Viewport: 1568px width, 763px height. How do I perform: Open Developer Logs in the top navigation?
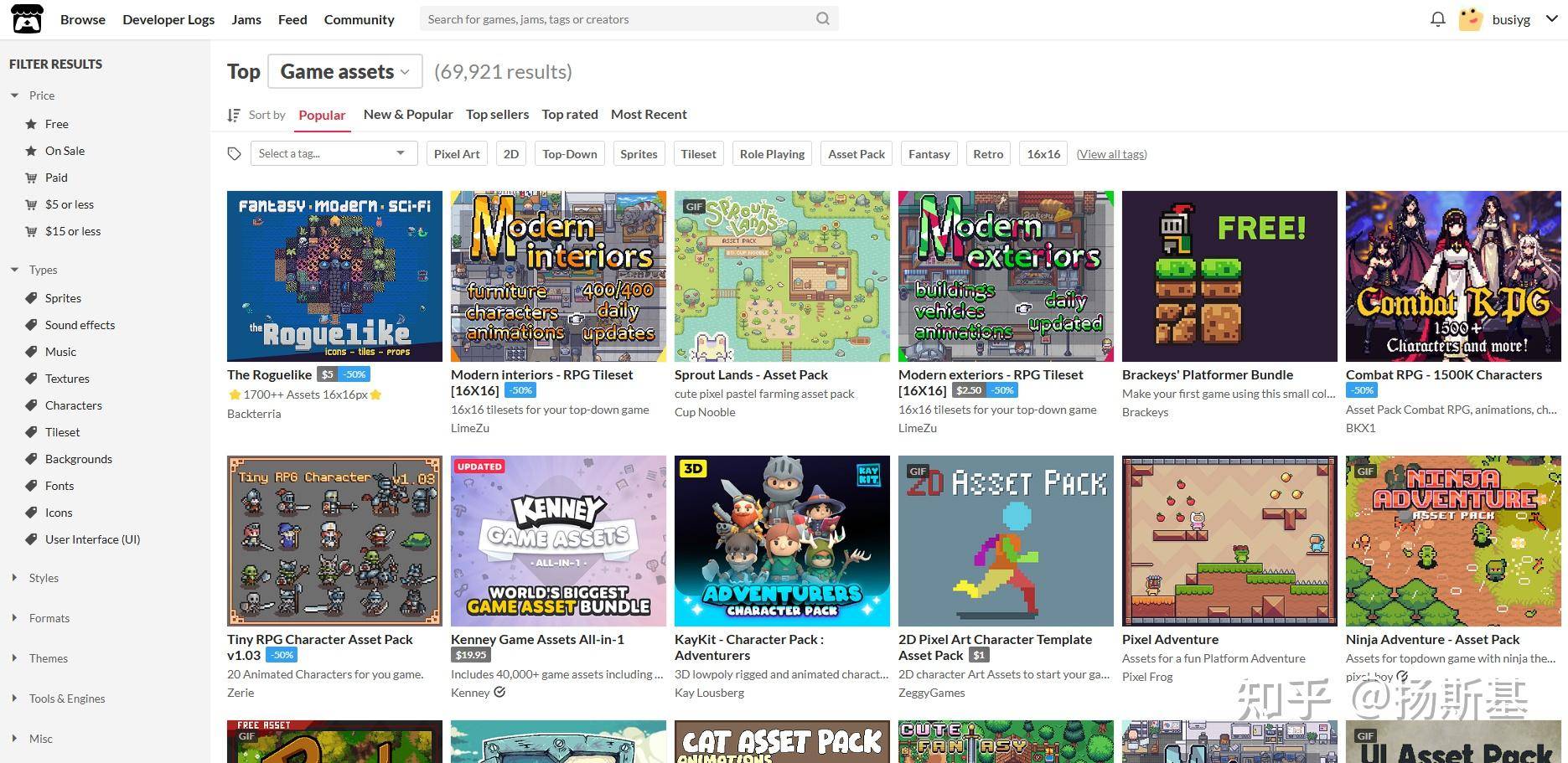point(168,19)
